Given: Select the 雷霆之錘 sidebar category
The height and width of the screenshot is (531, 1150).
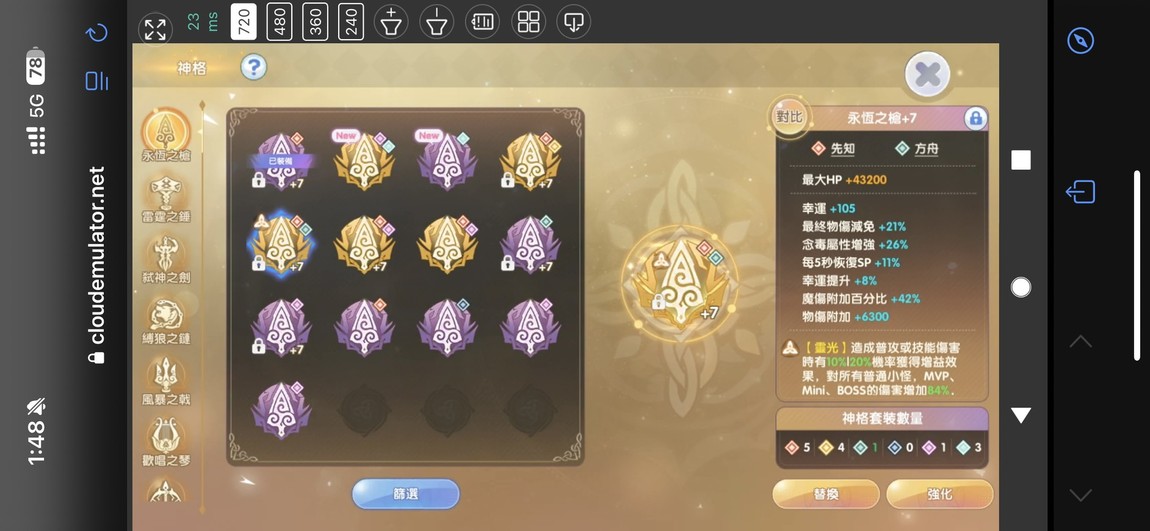Looking at the screenshot, I should 166,198.
